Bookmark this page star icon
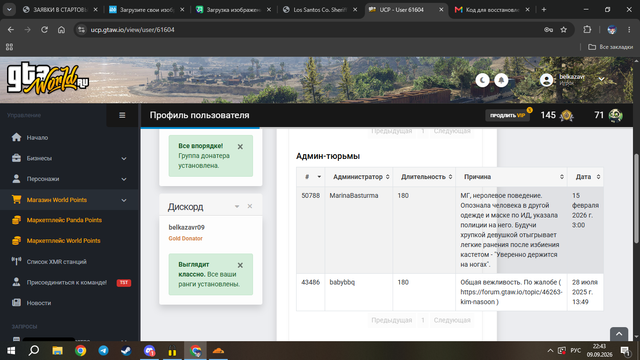640x360 pixels. click(x=564, y=29)
